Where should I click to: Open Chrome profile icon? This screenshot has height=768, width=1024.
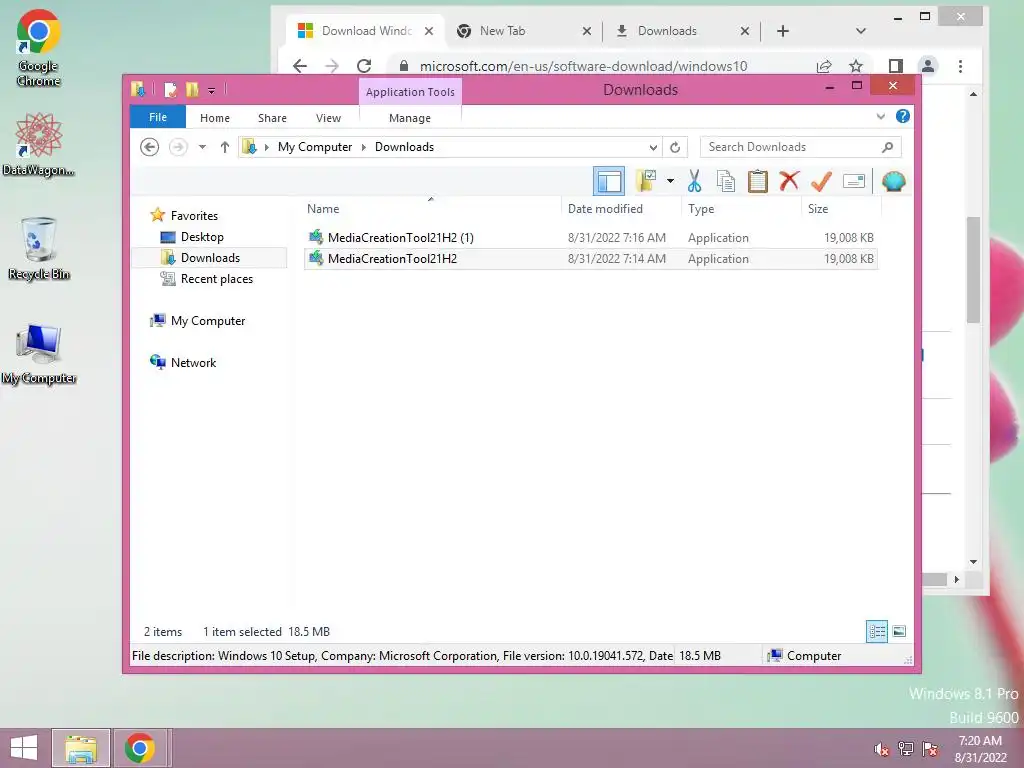pos(927,66)
